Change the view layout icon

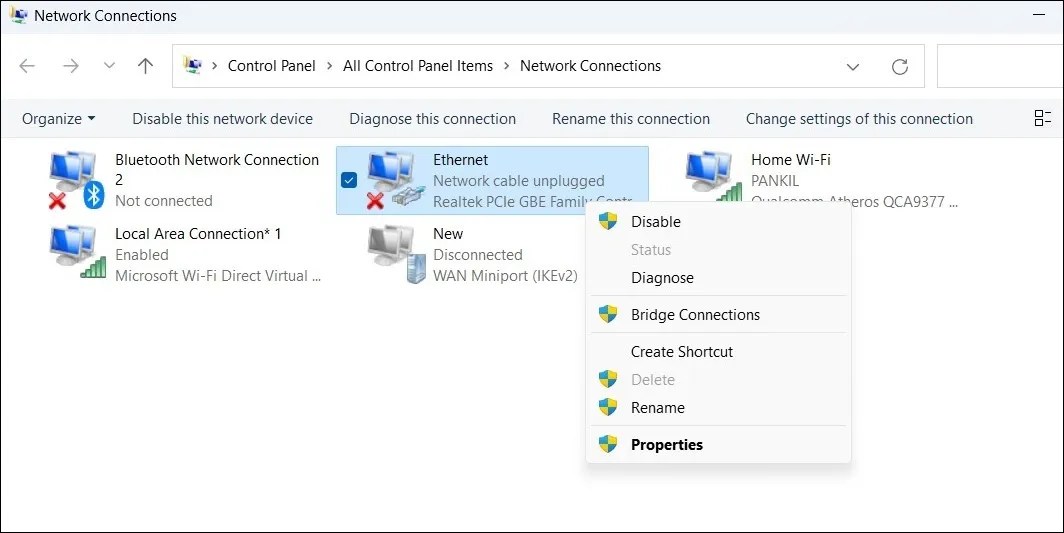1042,118
